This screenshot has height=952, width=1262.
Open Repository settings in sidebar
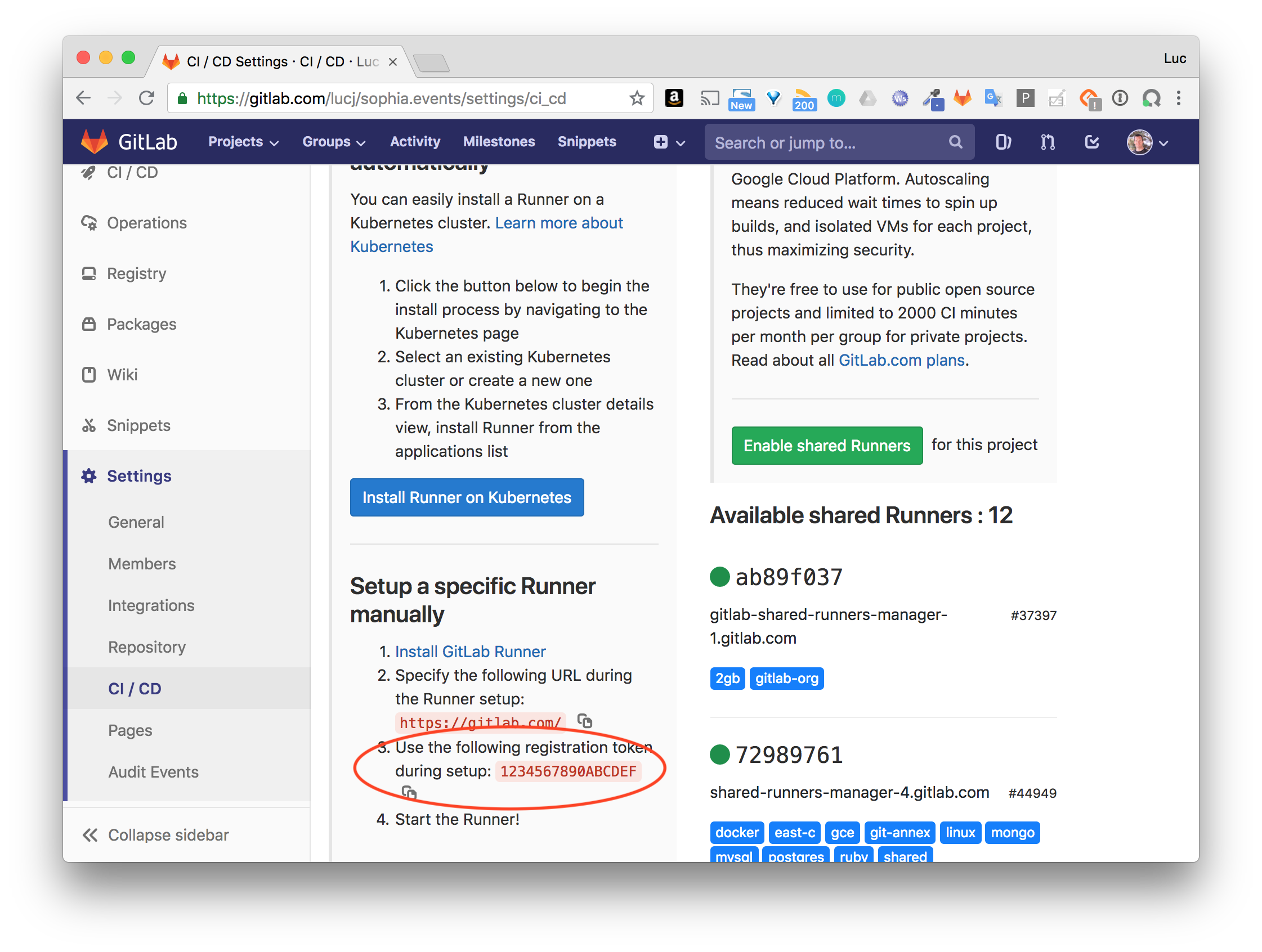[146, 647]
